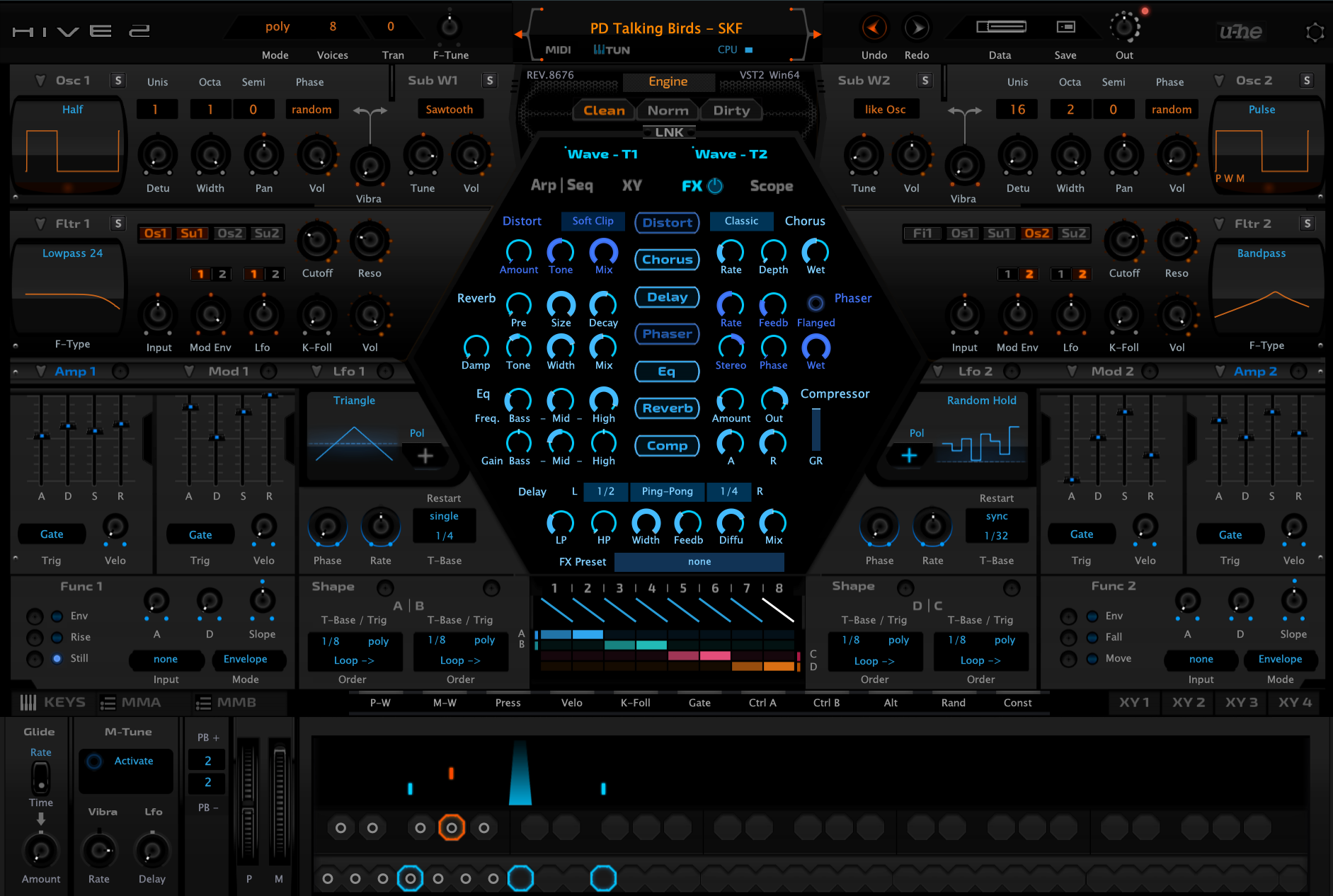Open the MMA matrix tab
The image size is (1333, 896).
pos(132,703)
